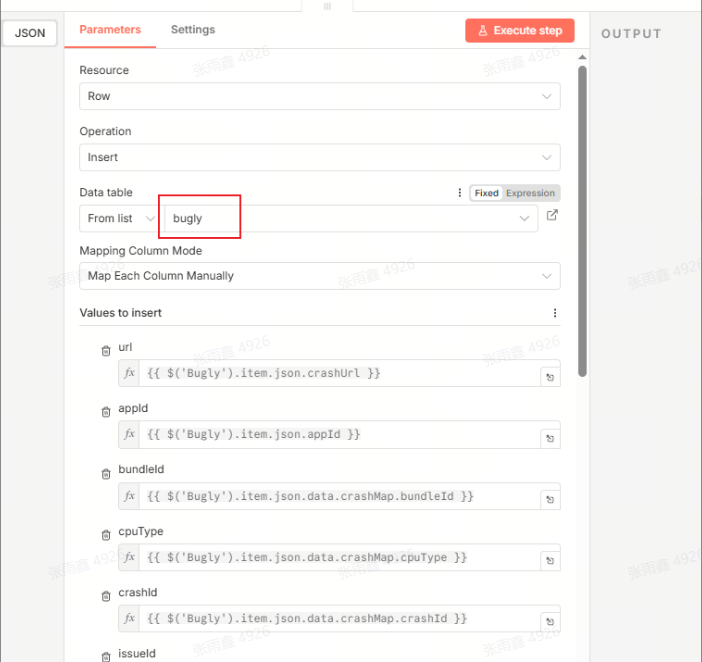Click the JSON view button
The image size is (702, 662).
(x=30, y=33)
